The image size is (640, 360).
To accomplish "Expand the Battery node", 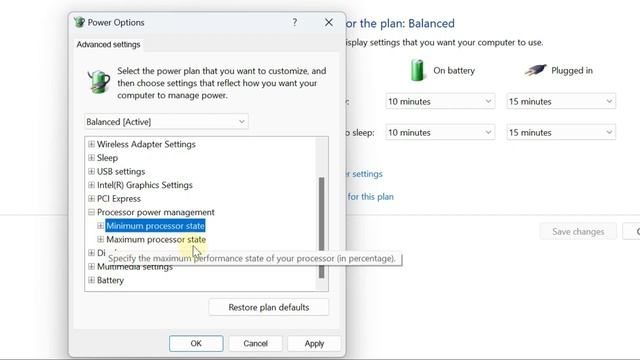I will (x=91, y=280).
